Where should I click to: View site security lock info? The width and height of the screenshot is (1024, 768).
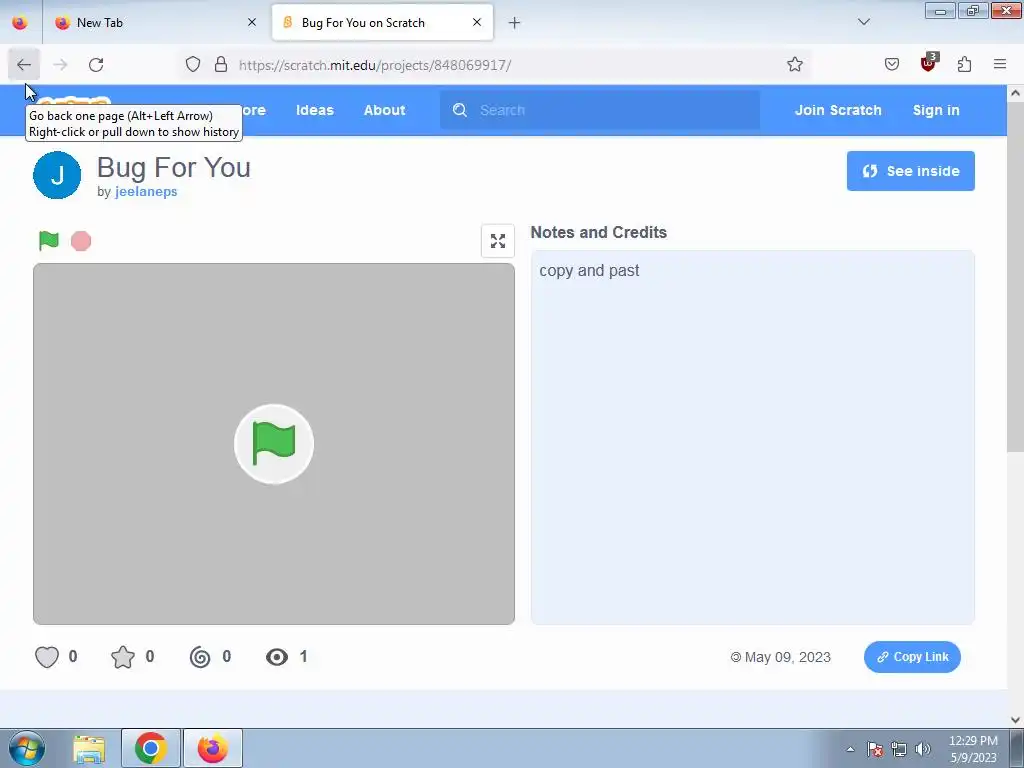[221, 65]
